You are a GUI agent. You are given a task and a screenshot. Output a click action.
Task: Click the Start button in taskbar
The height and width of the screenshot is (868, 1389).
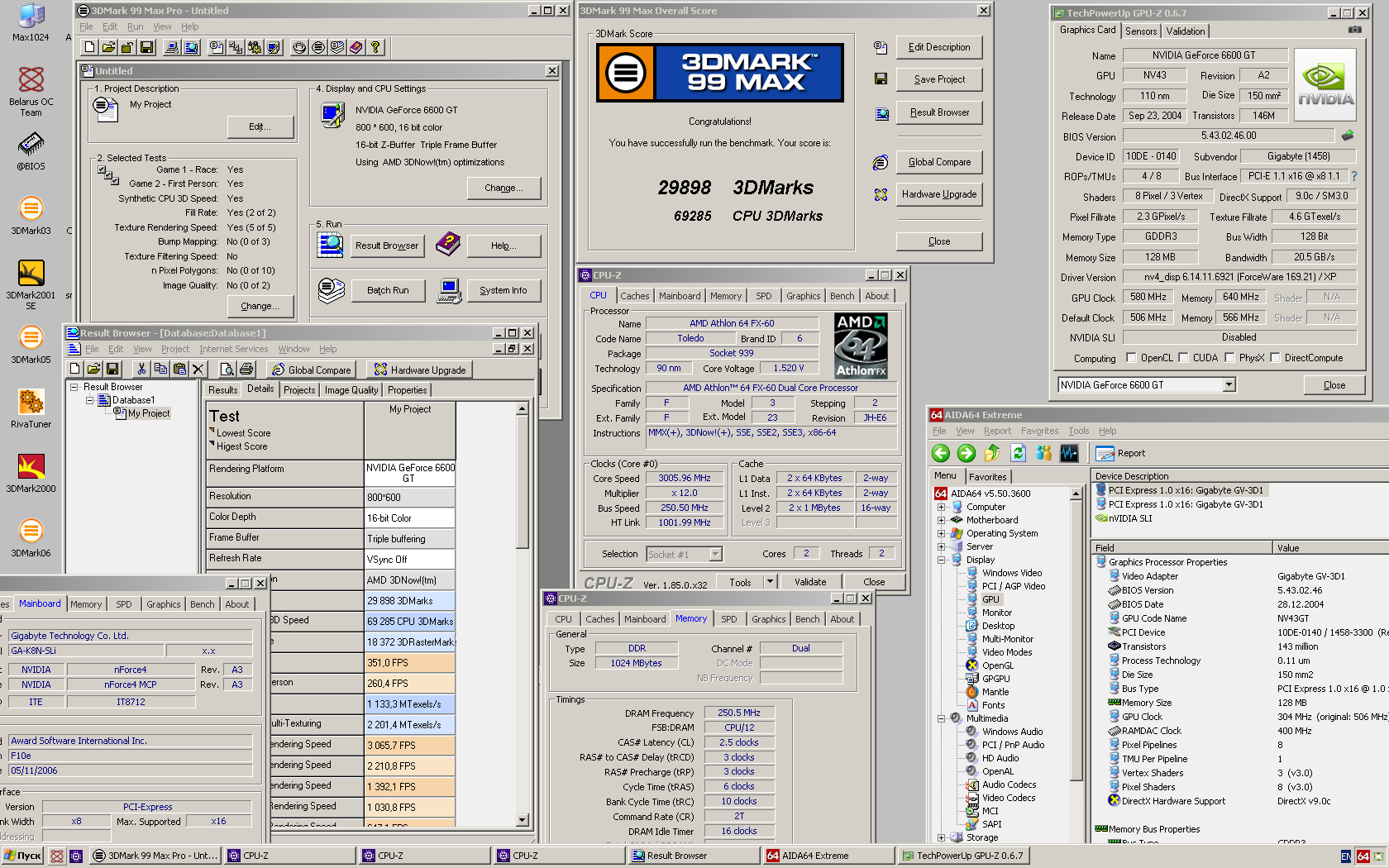[22, 856]
